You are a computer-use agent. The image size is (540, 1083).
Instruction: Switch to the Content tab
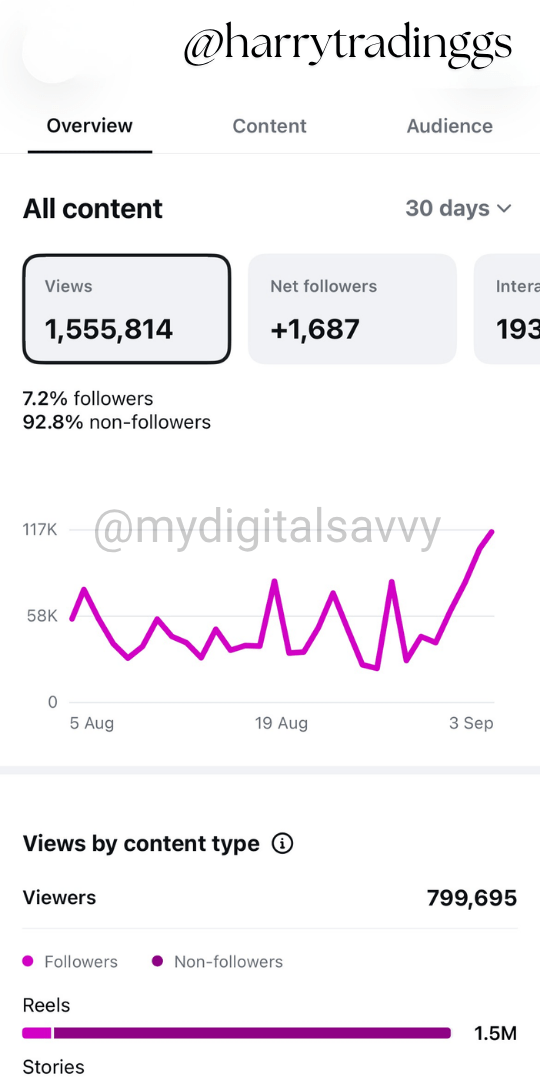tap(269, 126)
